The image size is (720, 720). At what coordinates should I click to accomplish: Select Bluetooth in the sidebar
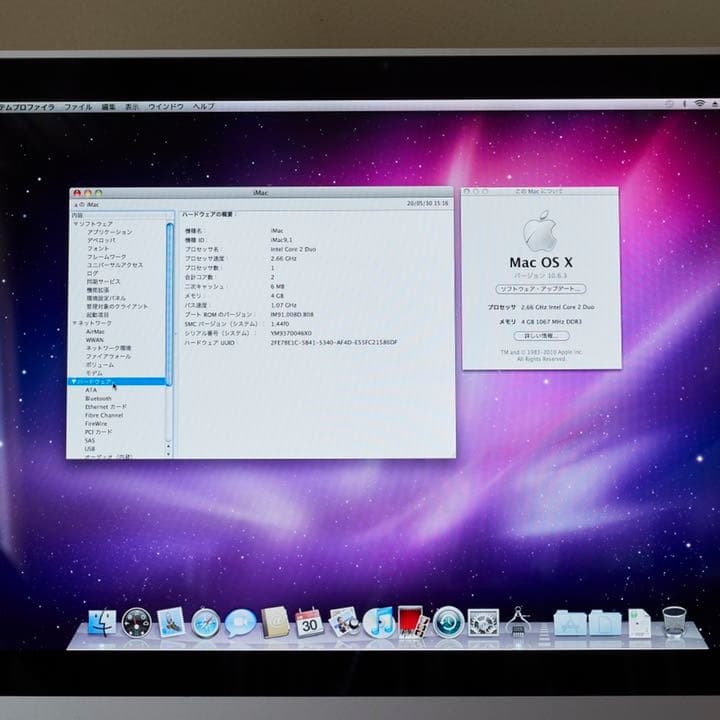tap(98, 398)
